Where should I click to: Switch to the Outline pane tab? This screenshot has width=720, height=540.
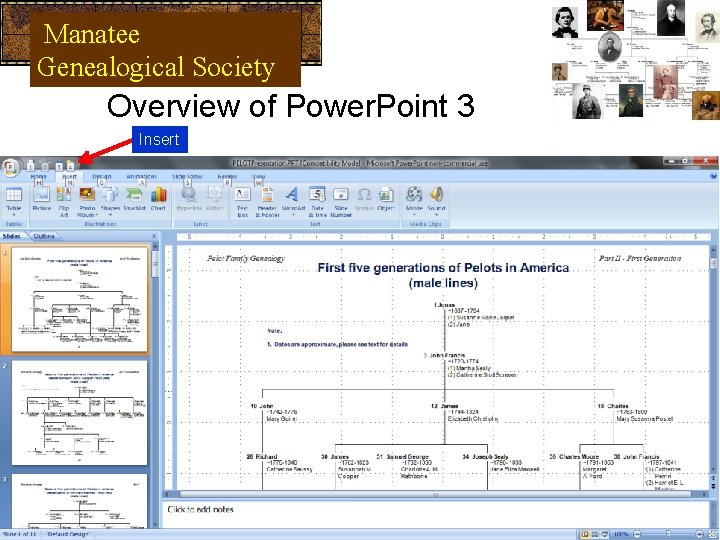(44, 236)
